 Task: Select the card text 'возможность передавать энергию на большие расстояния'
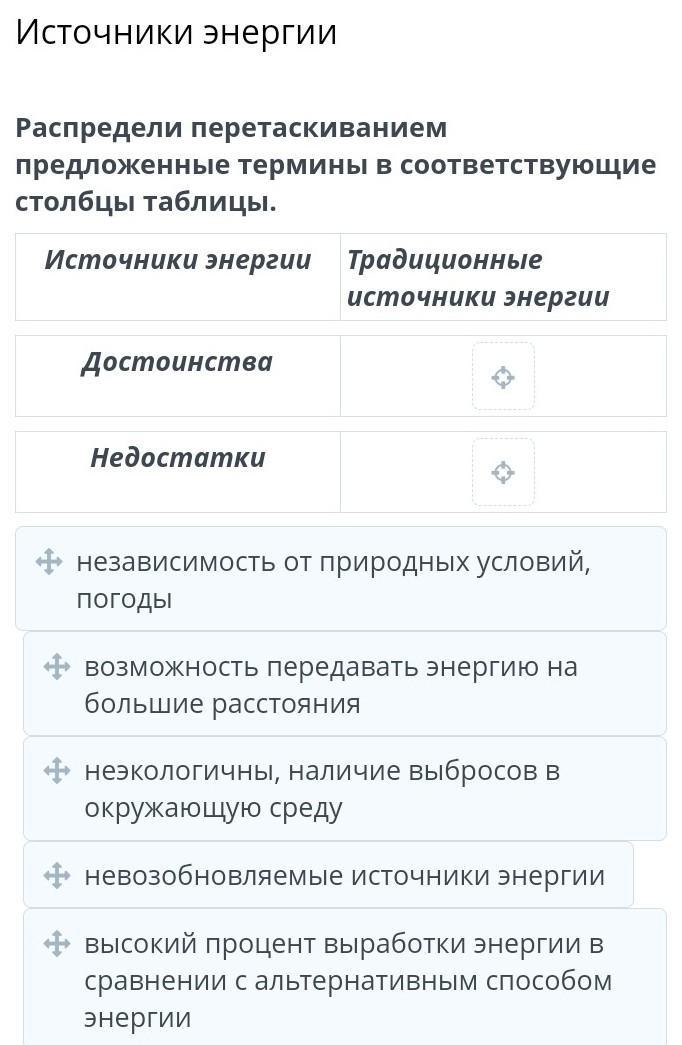(x=330, y=685)
